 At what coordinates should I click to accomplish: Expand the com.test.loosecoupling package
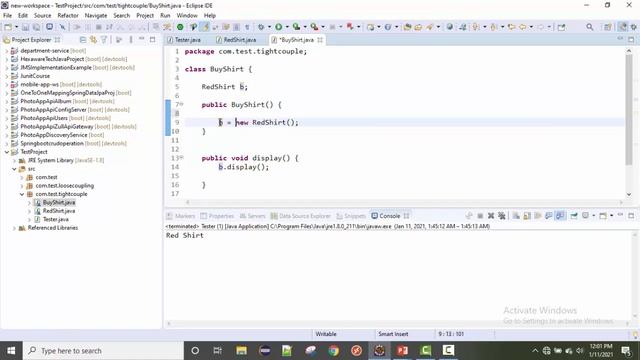pyautogui.click(x=22, y=186)
